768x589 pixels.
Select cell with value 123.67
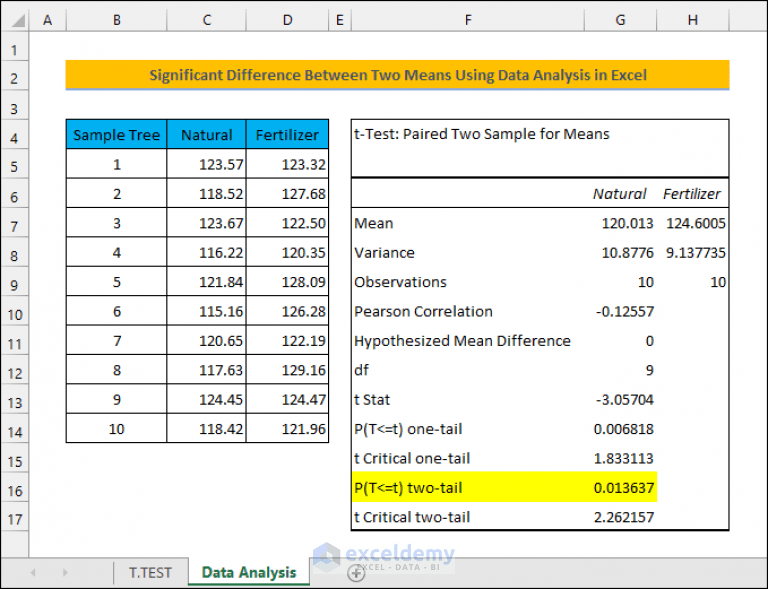click(x=207, y=223)
